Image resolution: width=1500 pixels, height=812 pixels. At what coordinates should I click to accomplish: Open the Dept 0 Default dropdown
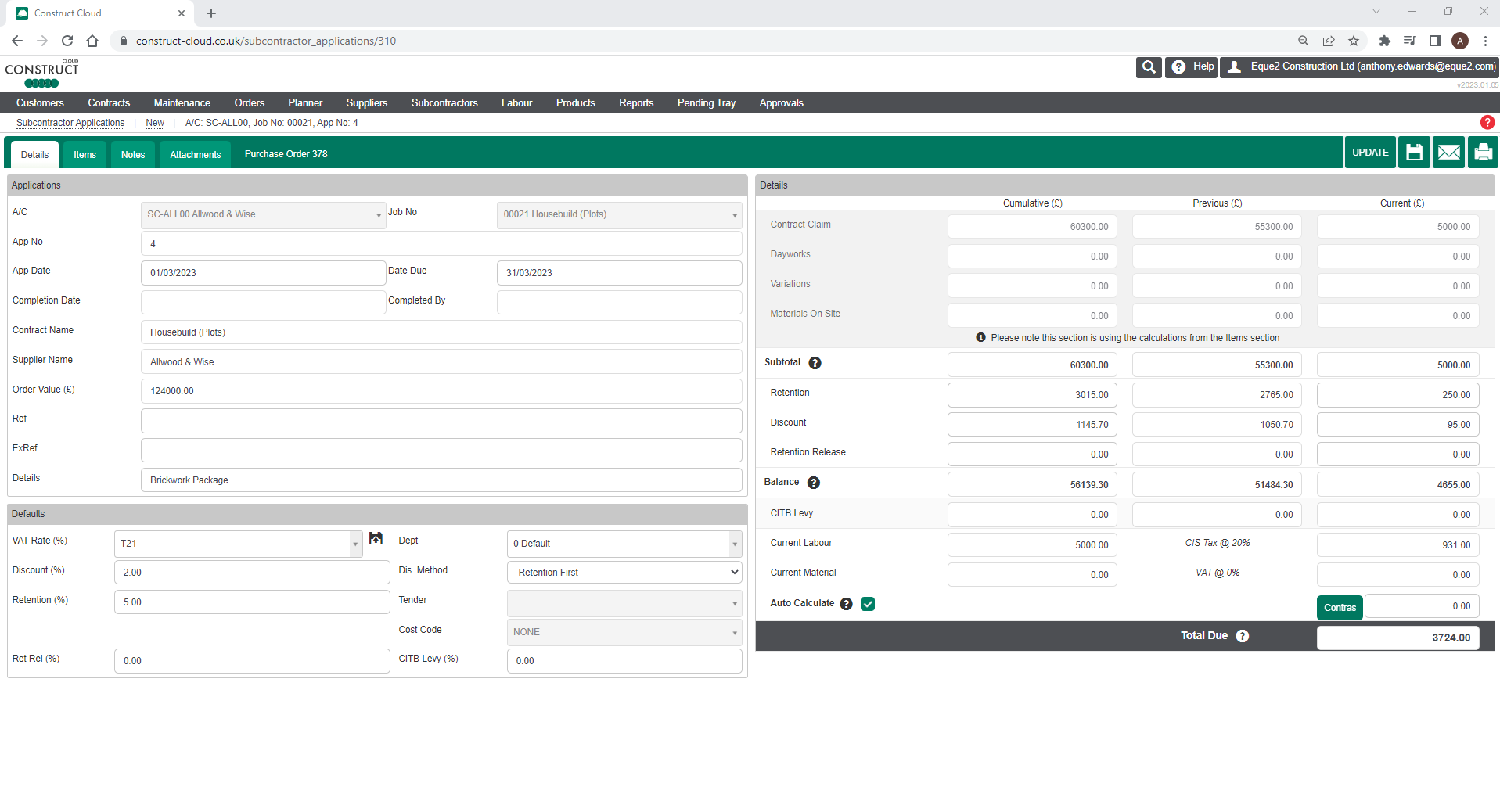[x=624, y=544]
